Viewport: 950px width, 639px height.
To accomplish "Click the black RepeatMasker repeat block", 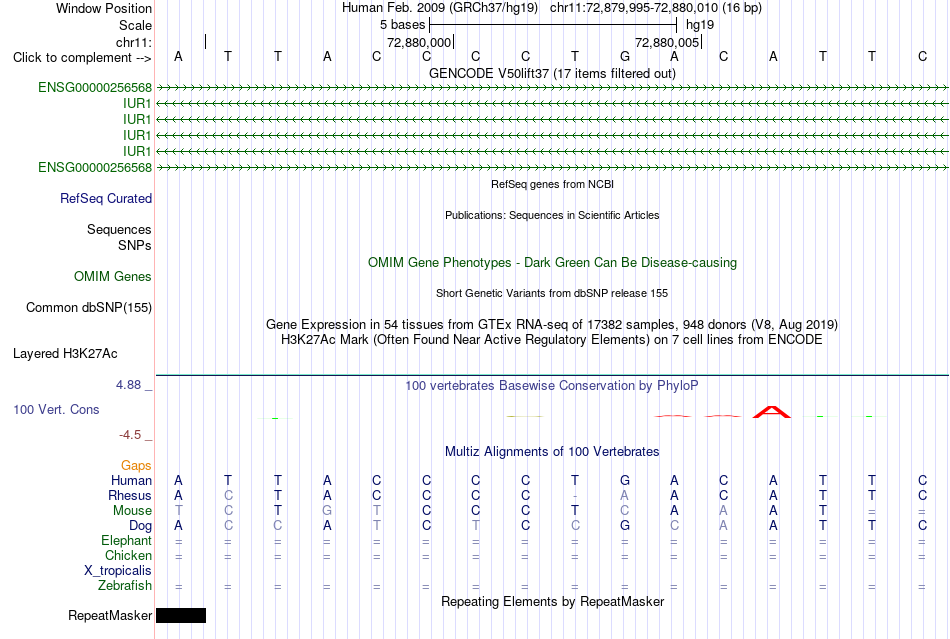I will click(x=181, y=615).
